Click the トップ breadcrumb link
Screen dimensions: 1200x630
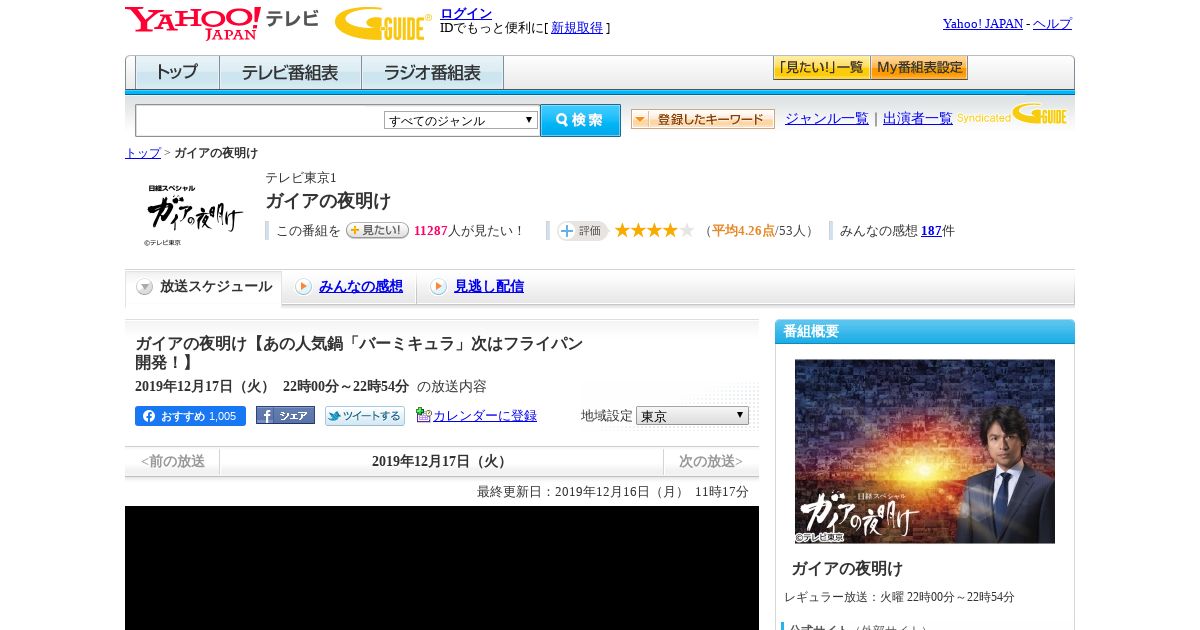pyautogui.click(x=142, y=153)
